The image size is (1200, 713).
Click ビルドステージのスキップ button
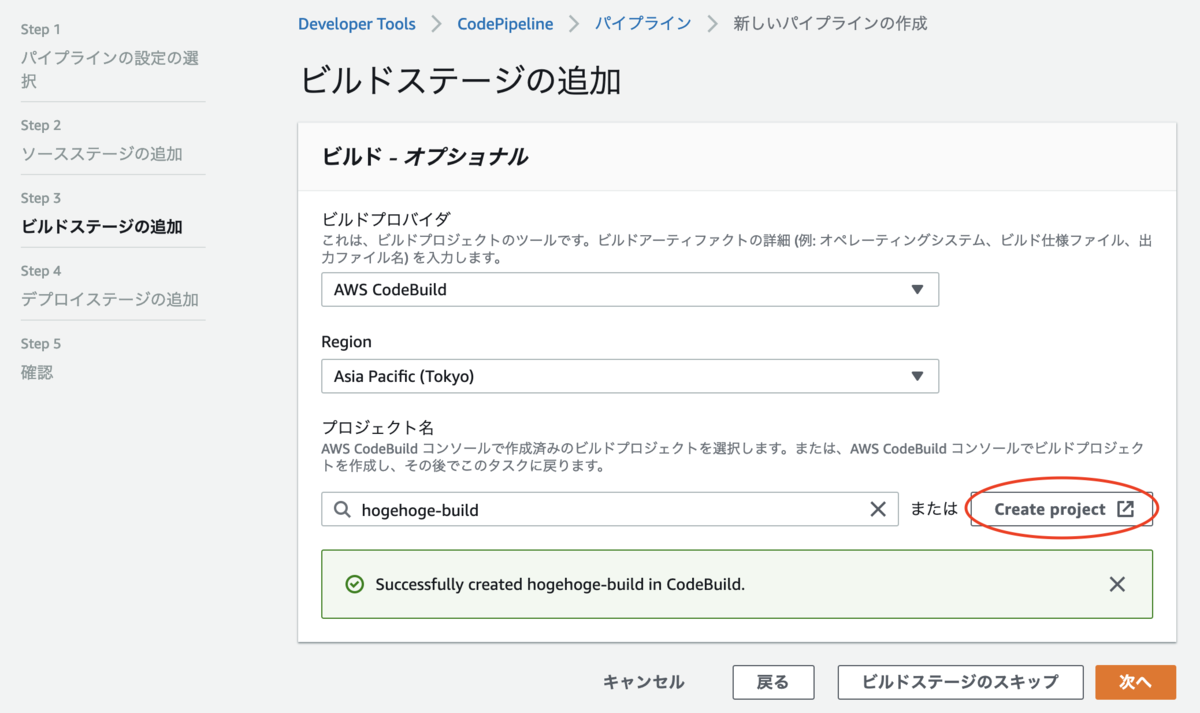pyautogui.click(x=960, y=682)
